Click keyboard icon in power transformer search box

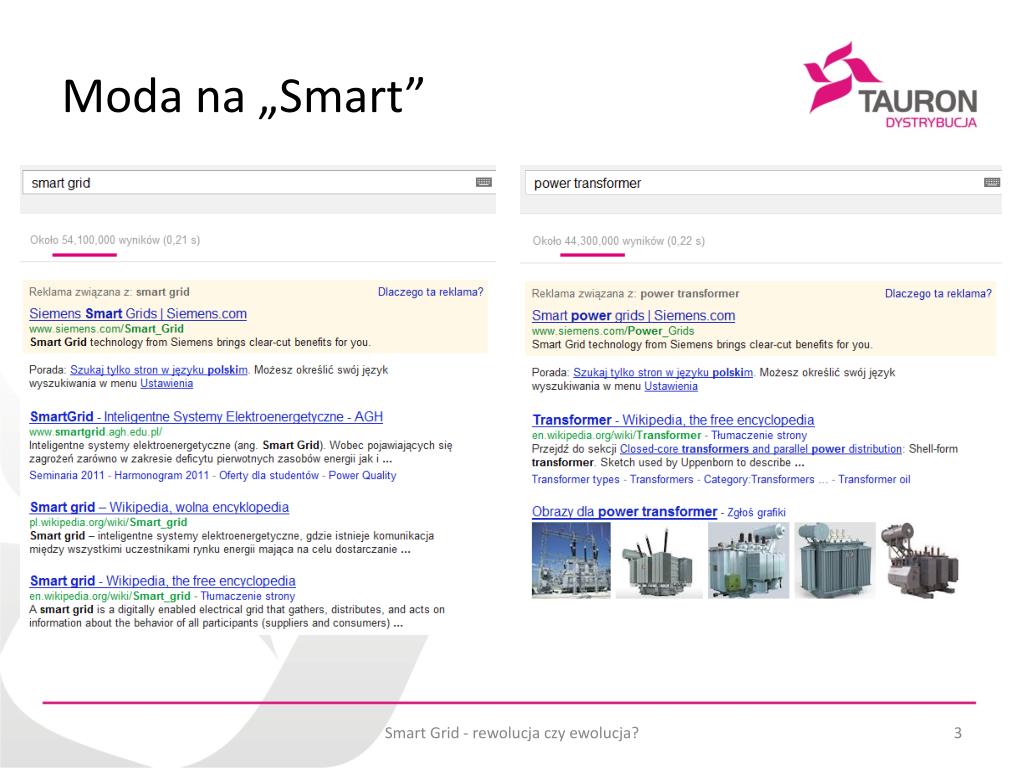pyautogui.click(x=992, y=182)
